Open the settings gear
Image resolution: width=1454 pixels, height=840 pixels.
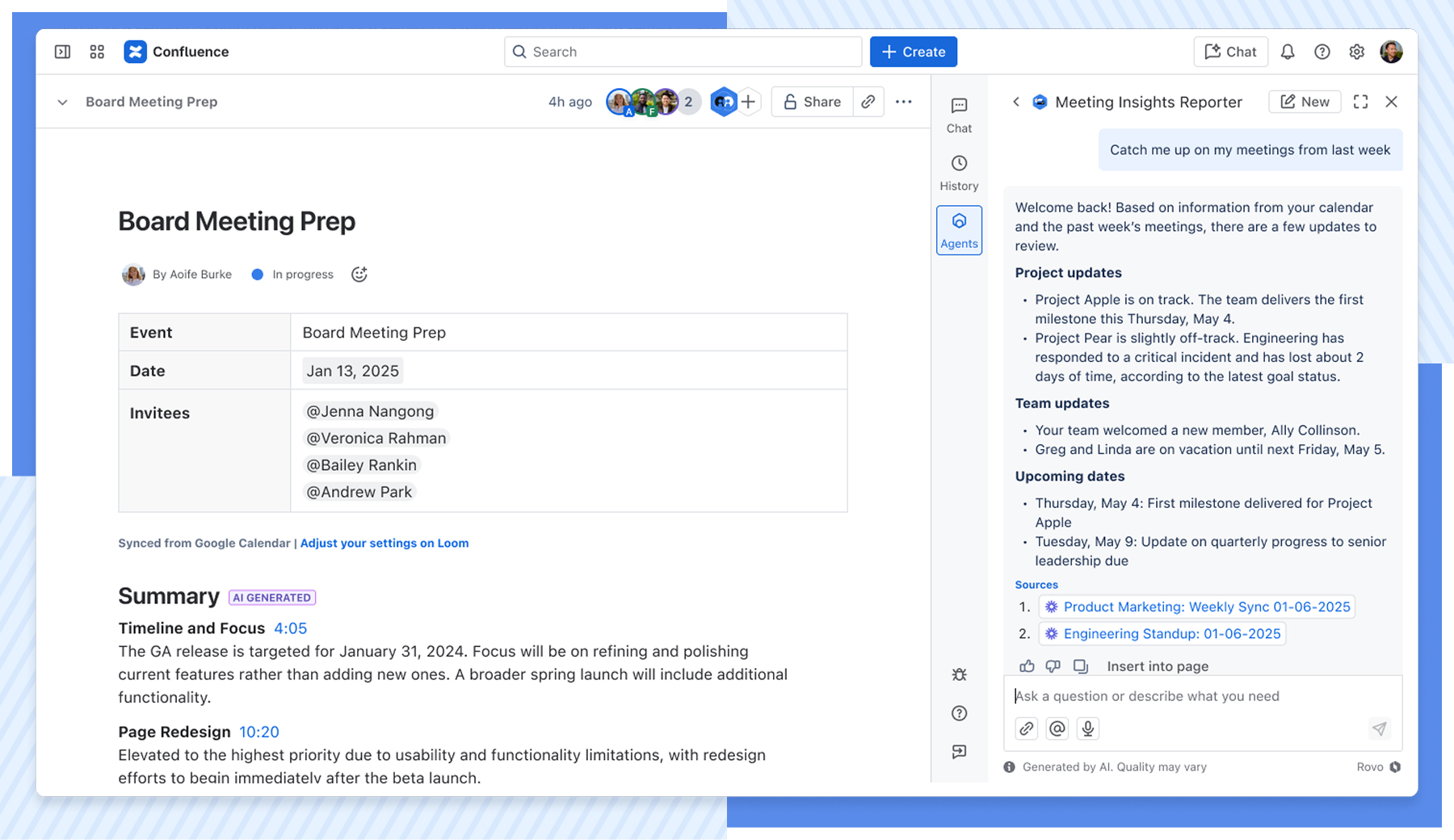(x=1357, y=52)
